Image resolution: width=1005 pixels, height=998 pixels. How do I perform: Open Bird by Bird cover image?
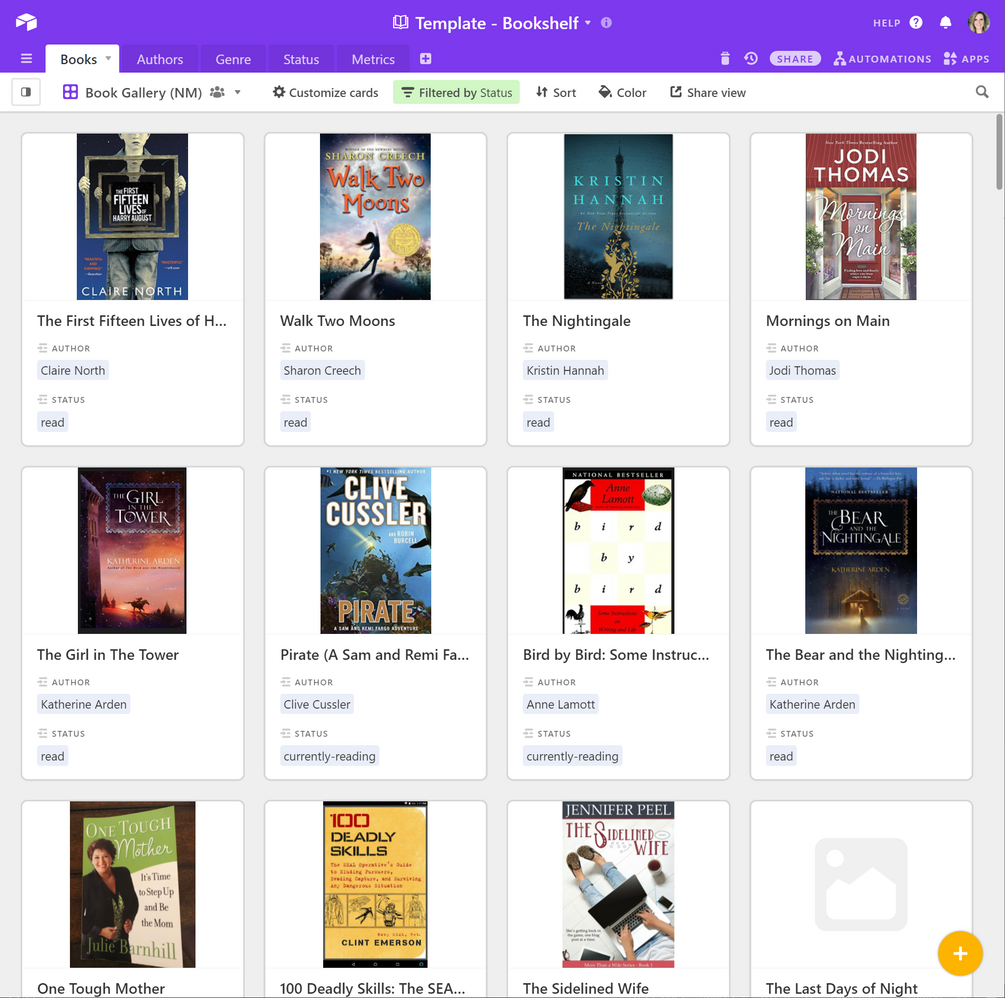[x=619, y=551]
